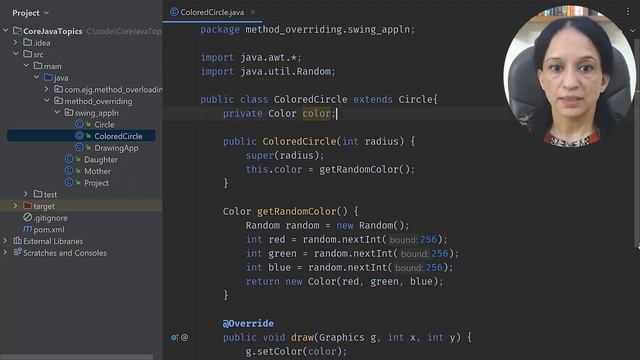The width and height of the screenshot is (640, 360).
Task: Click the Scratches and Consoles icon
Action: (x=17, y=253)
